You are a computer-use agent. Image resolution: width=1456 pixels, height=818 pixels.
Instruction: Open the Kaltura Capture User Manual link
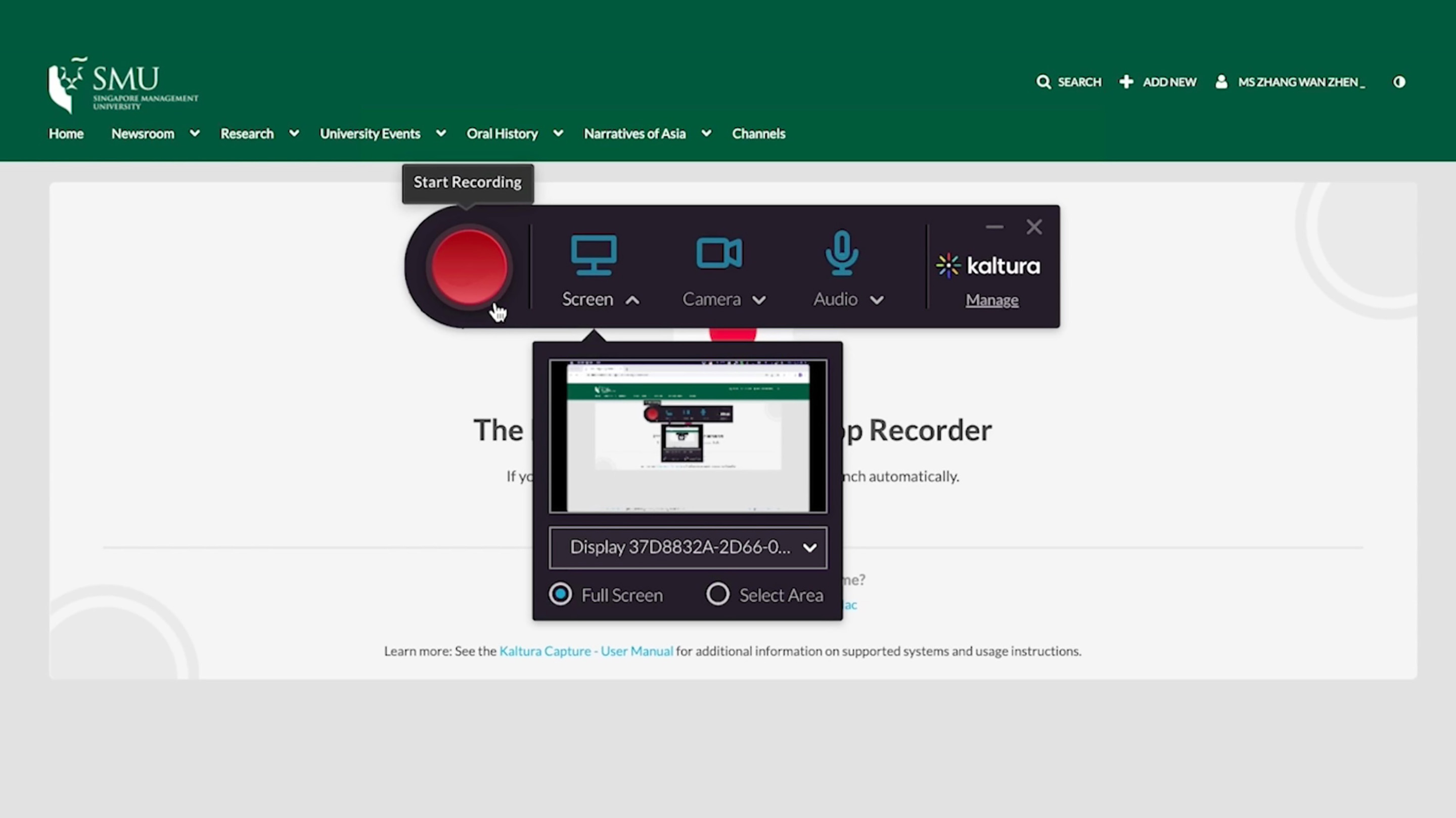[585, 651]
